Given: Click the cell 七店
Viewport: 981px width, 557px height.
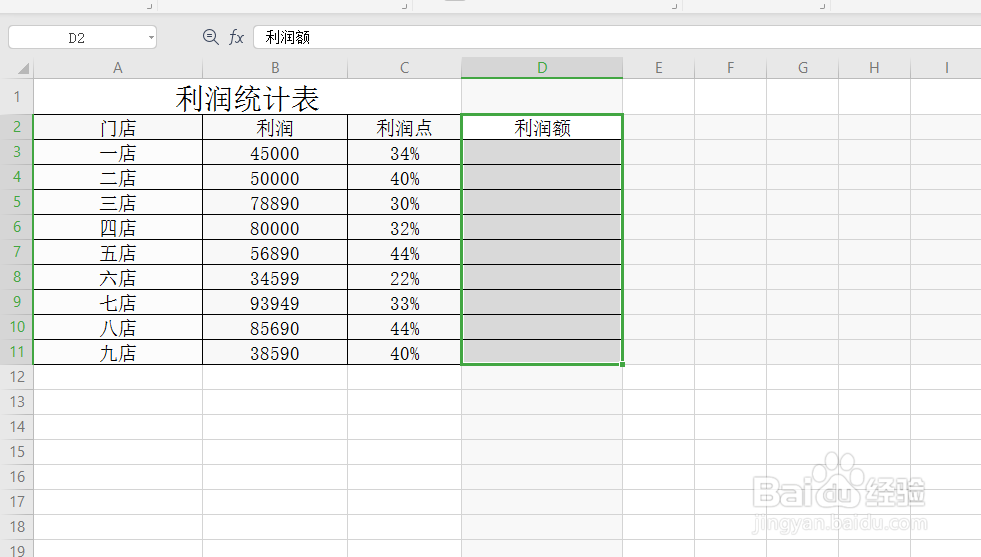Looking at the screenshot, I should point(118,303).
